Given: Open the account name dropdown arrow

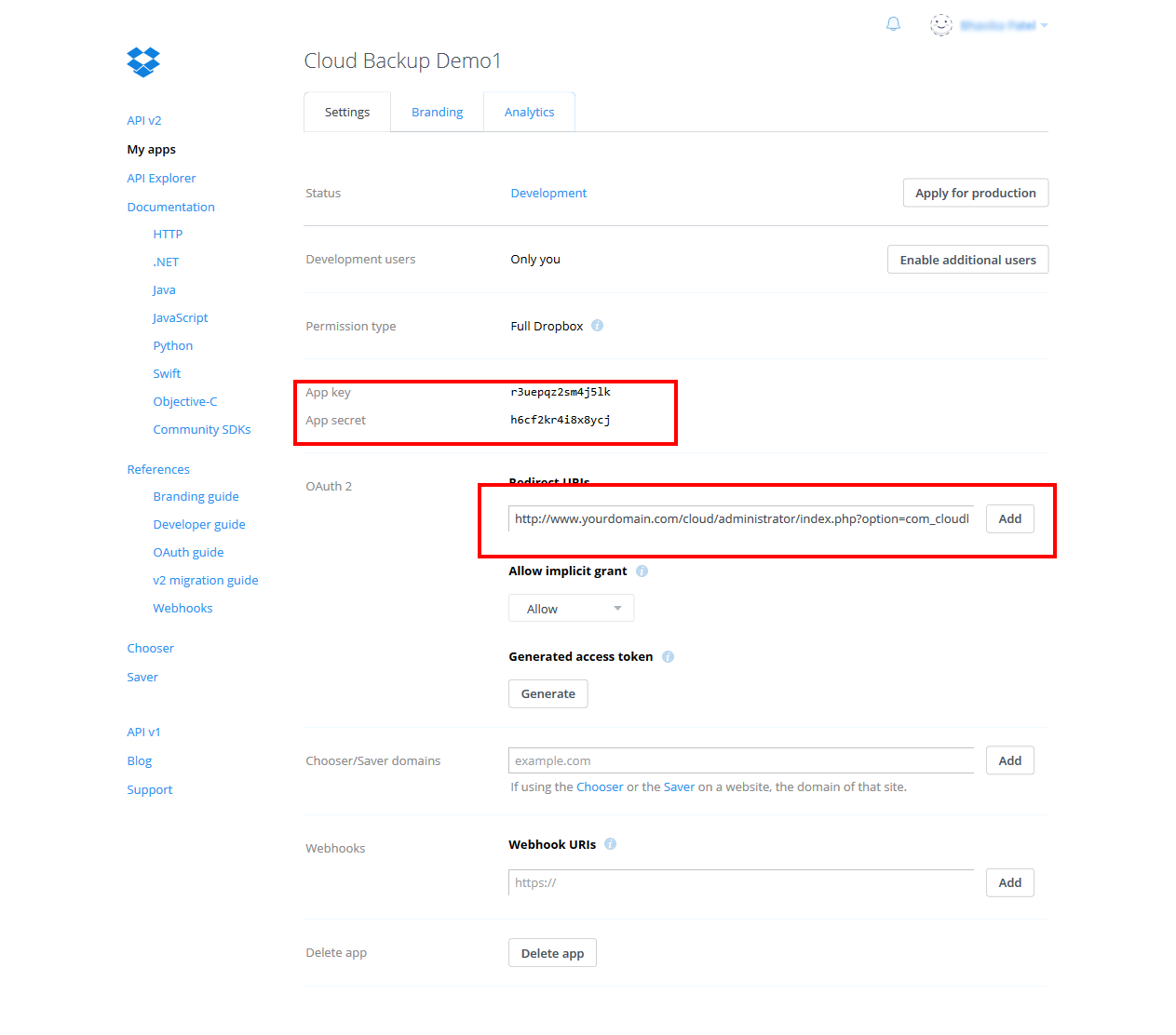Looking at the screenshot, I should [1045, 26].
